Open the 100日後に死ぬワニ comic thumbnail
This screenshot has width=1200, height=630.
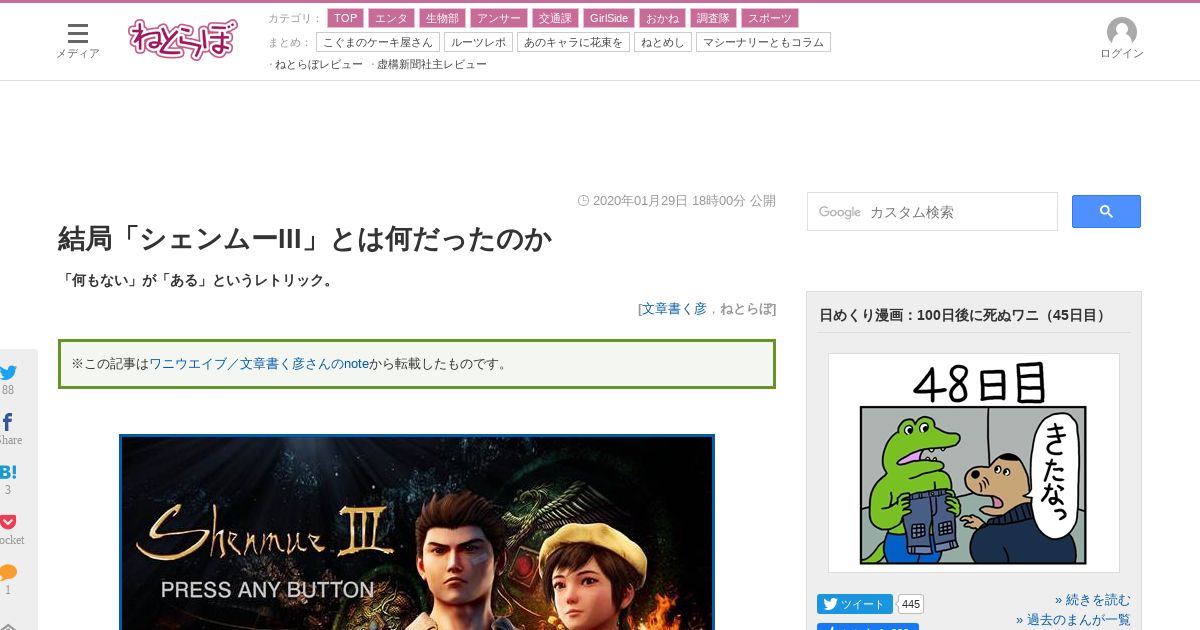point(974,463)
